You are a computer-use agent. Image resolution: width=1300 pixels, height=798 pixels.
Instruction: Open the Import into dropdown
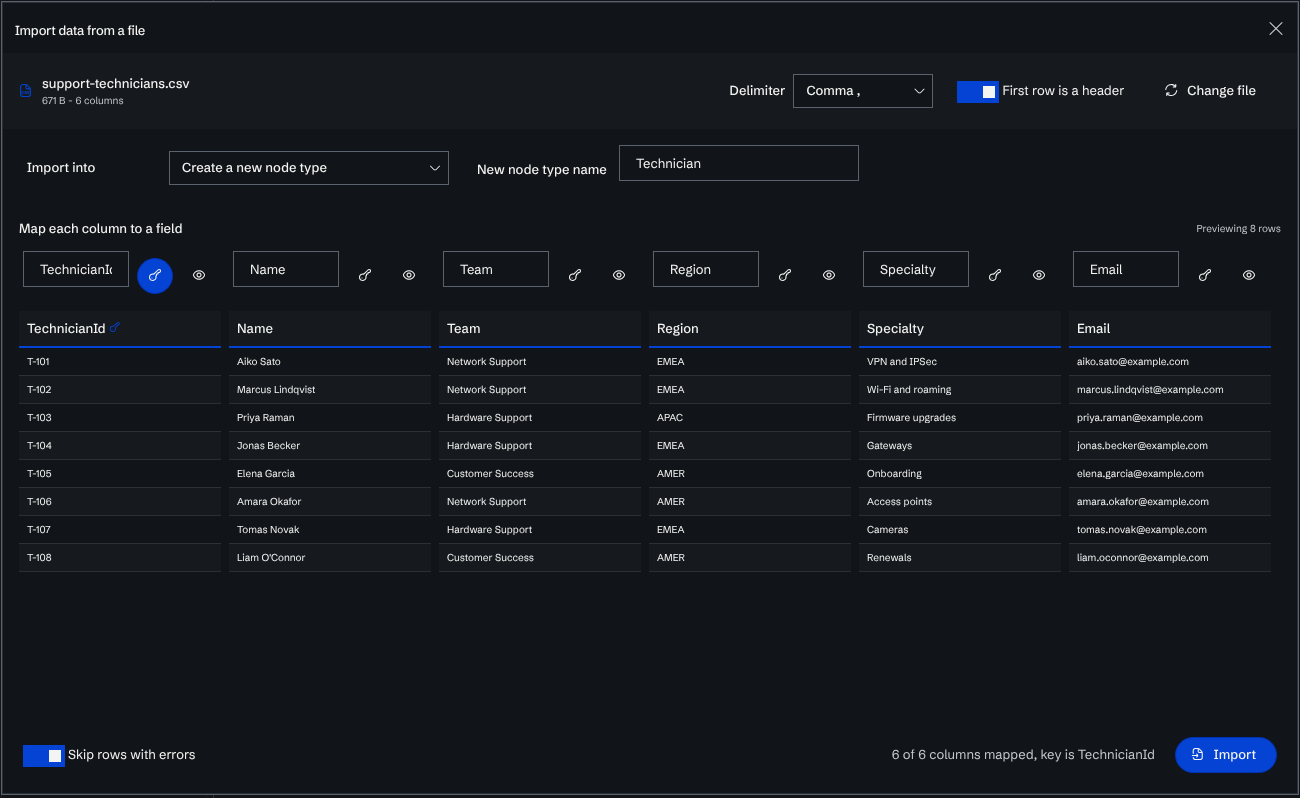309,168
